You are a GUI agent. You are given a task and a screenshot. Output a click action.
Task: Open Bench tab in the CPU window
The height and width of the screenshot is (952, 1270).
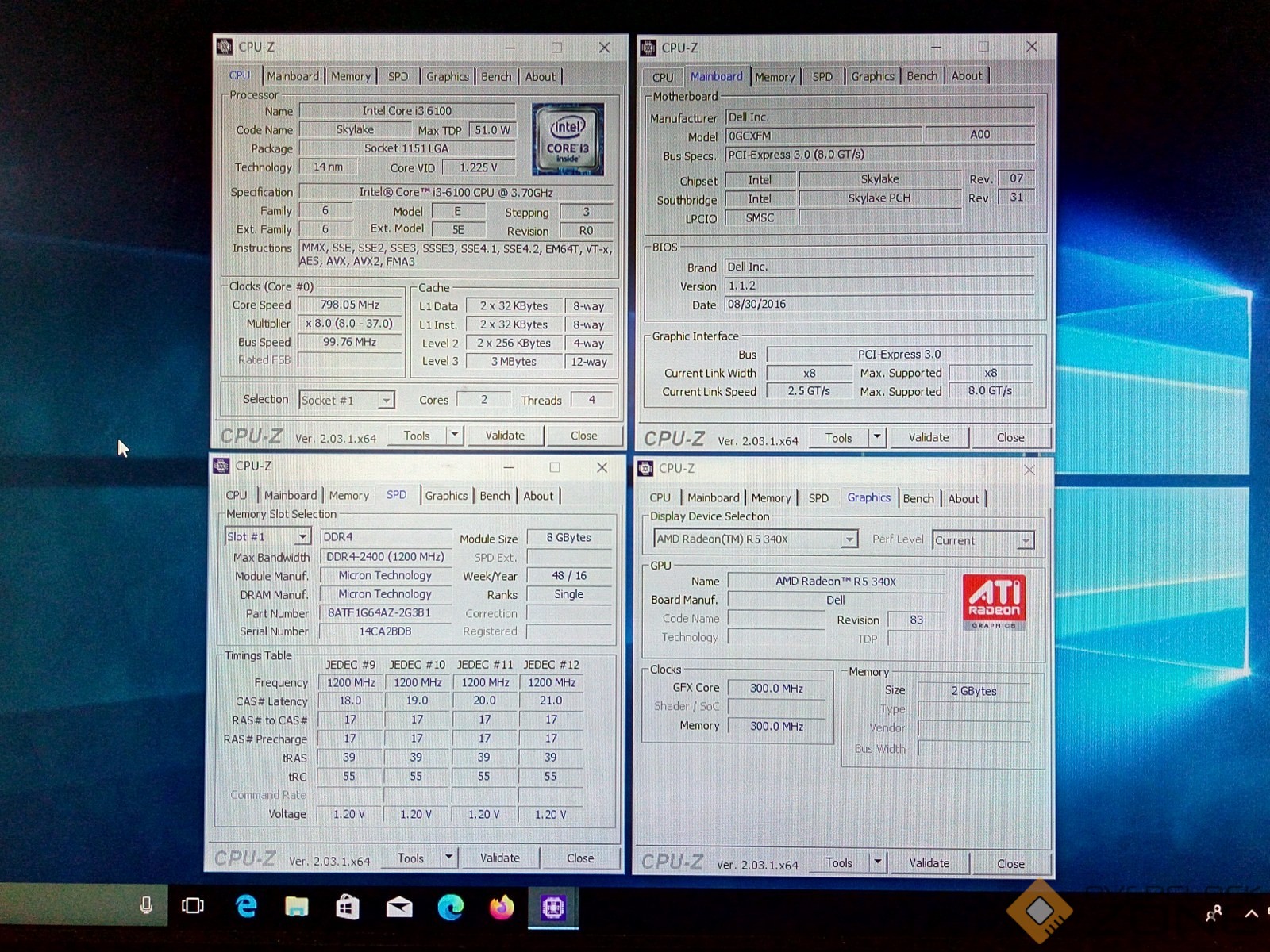[496, 76]
